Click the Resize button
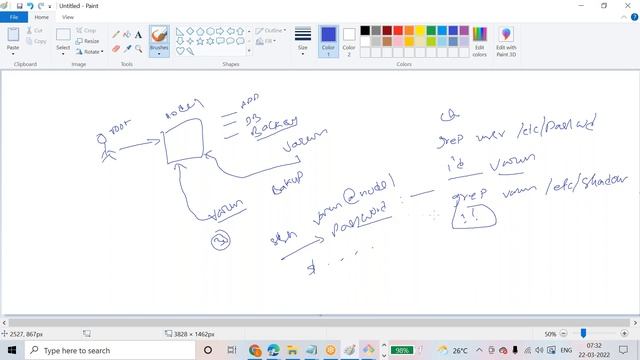This screenshot has width=640, height=360. click(x=87, y=41)
